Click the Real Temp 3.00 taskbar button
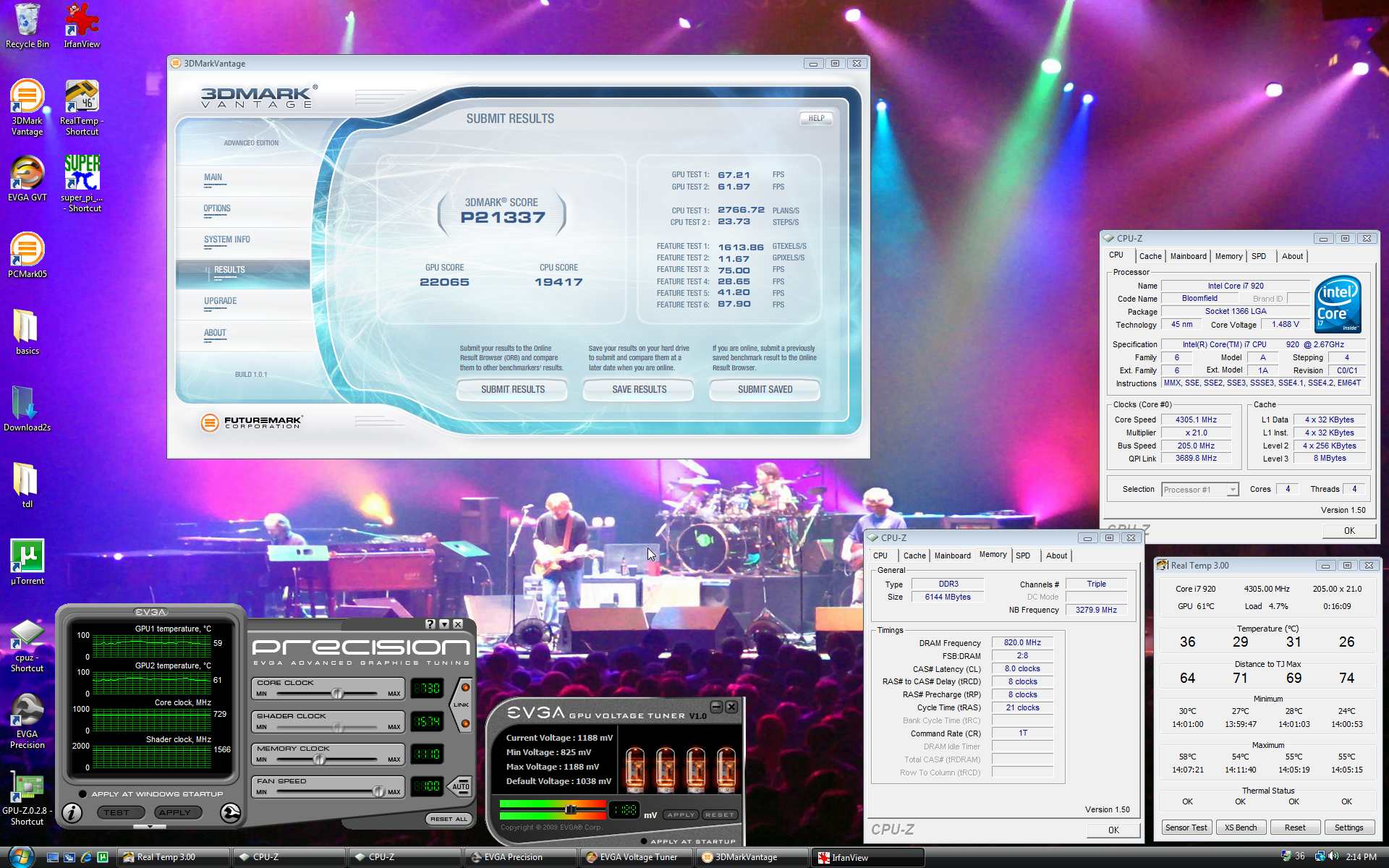The height and width of the screenshot is (868, 1389). point(174,857)
